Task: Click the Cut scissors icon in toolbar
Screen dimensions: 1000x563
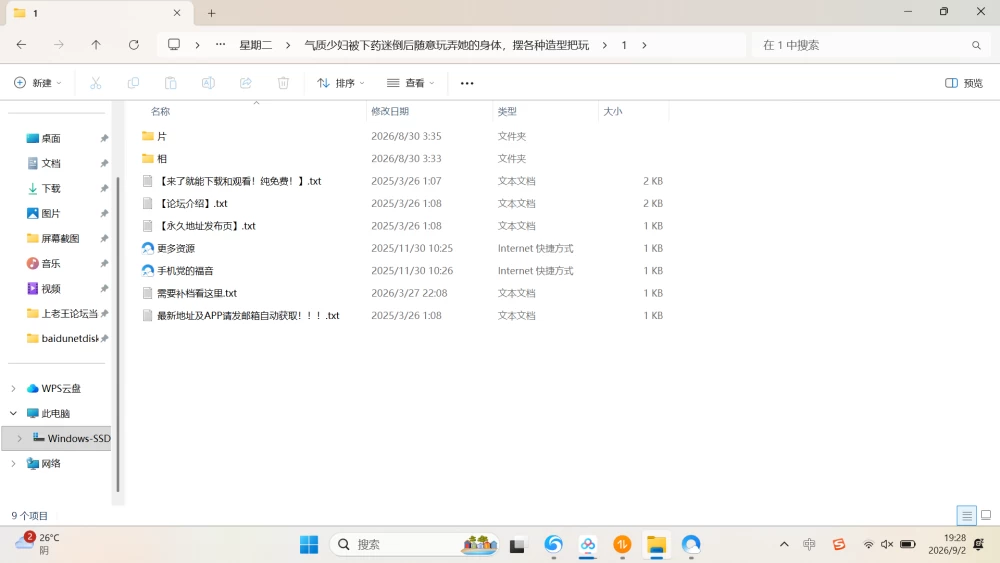Action: pyautogui.click(x=96, y=83)
